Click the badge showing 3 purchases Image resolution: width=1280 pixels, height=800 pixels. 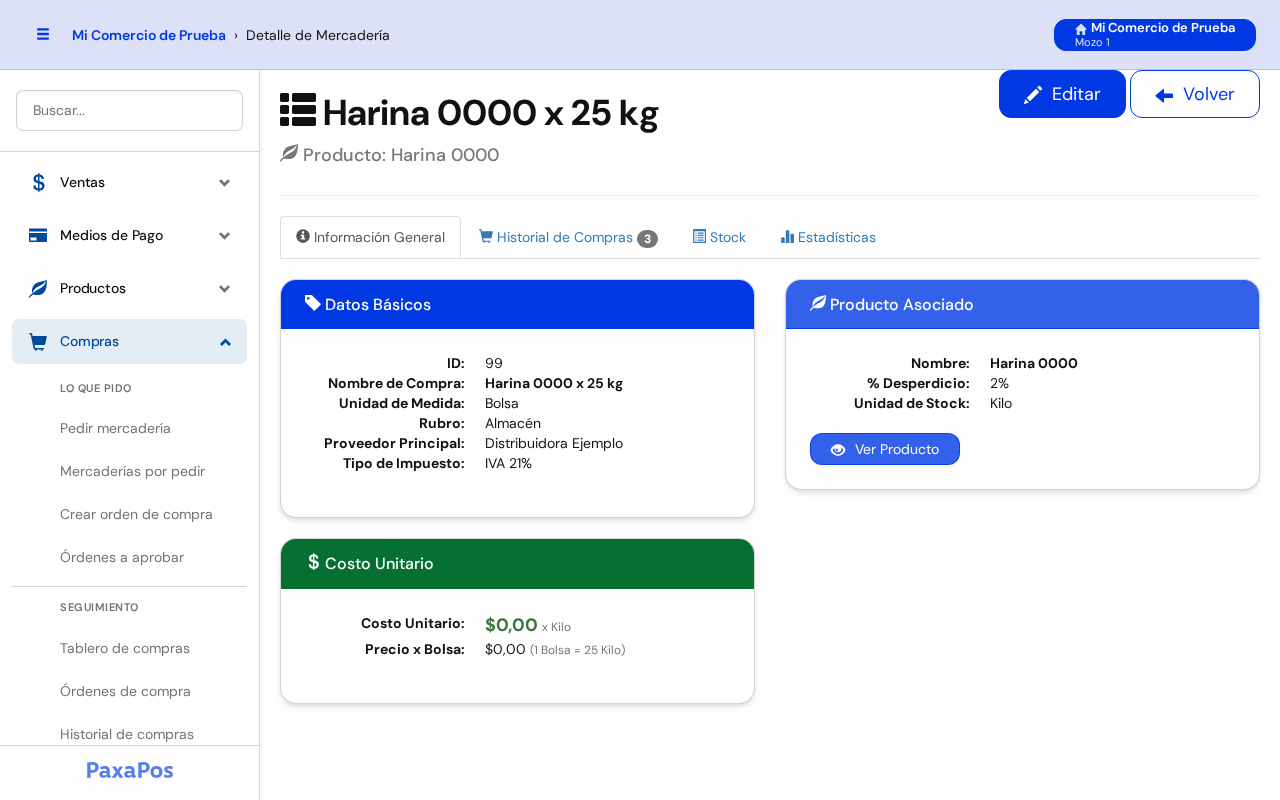[x=647, y=239]
